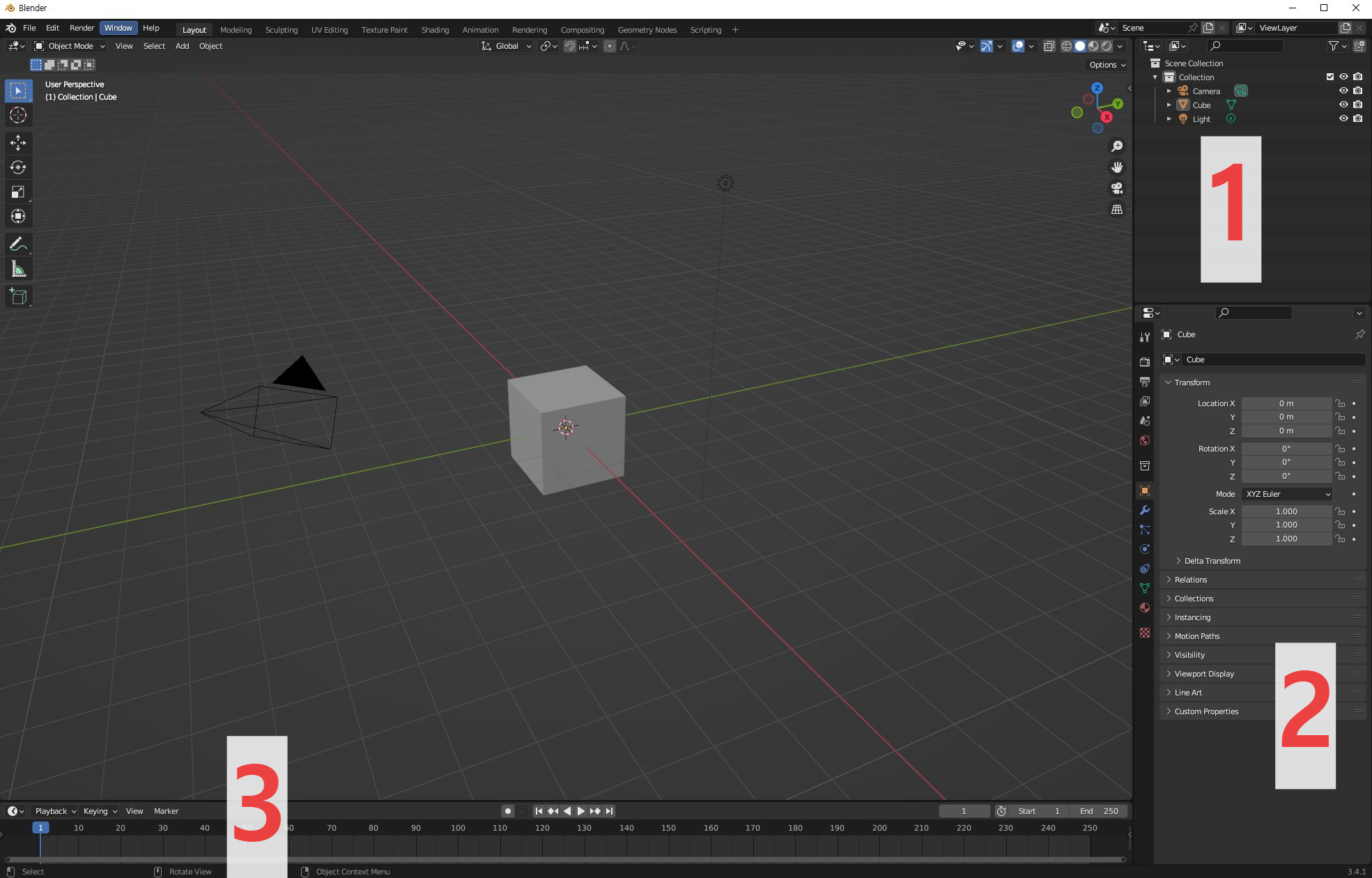Select the Scale tool
The height and width of the screenshot is (878, 1372).
click(18, 192)
